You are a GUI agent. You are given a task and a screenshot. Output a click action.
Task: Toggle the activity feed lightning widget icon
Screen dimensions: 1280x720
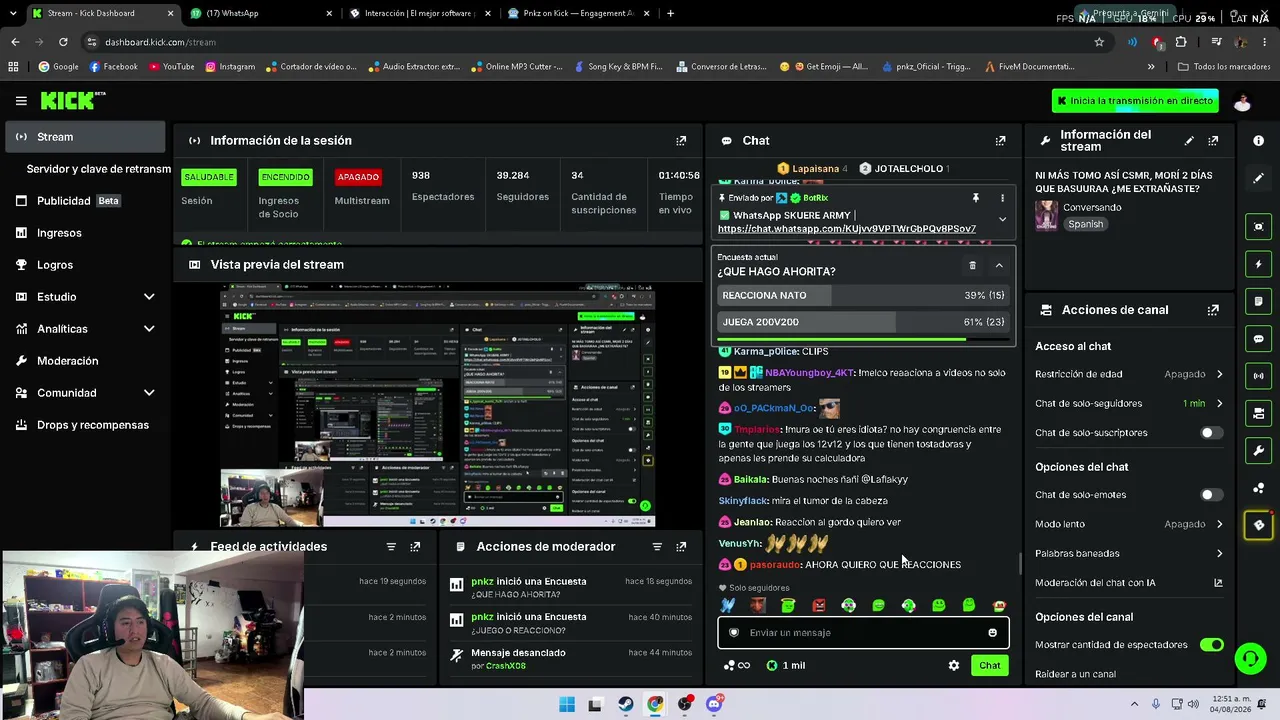(1258, 264)
